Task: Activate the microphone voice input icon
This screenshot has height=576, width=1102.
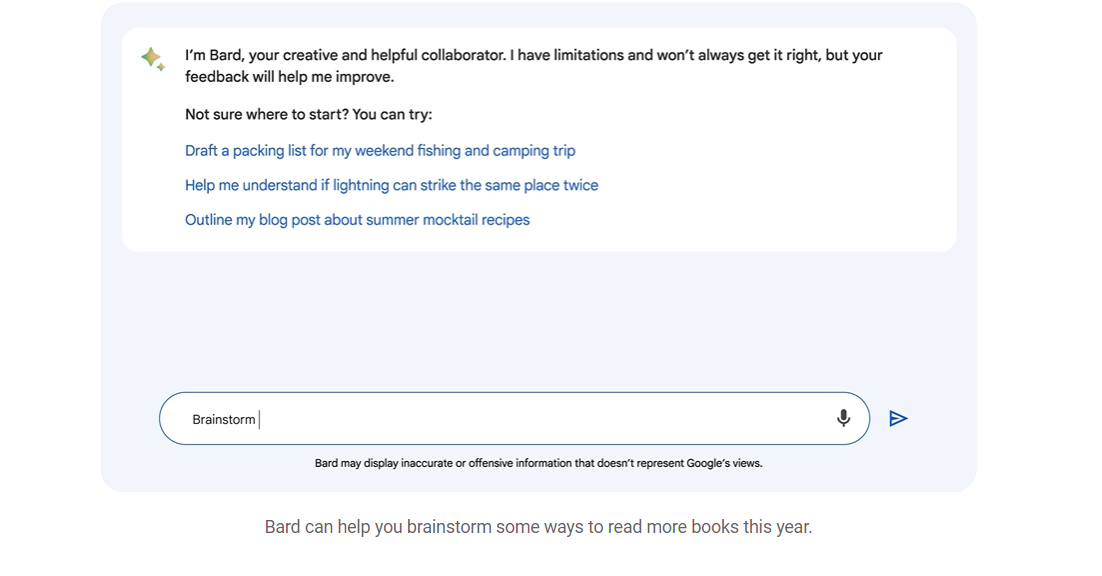Action: click(843, 419)
